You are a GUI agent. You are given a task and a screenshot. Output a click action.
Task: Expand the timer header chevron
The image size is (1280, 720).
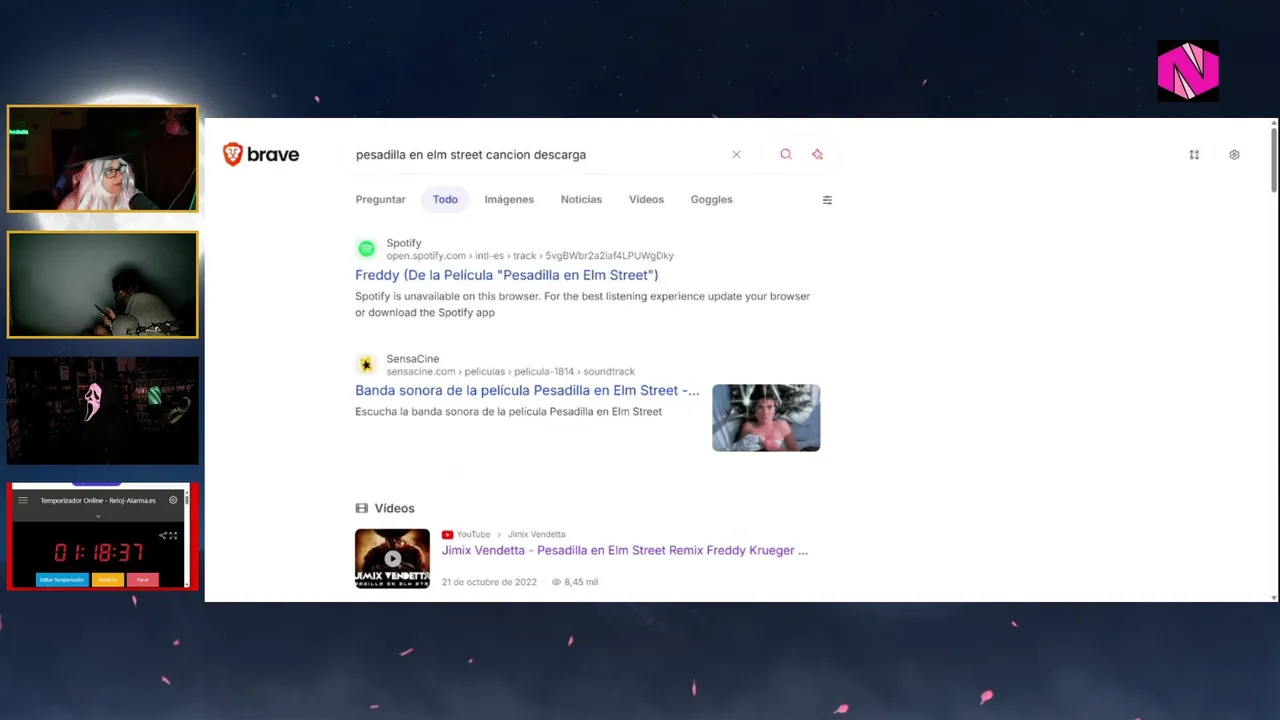98,516
